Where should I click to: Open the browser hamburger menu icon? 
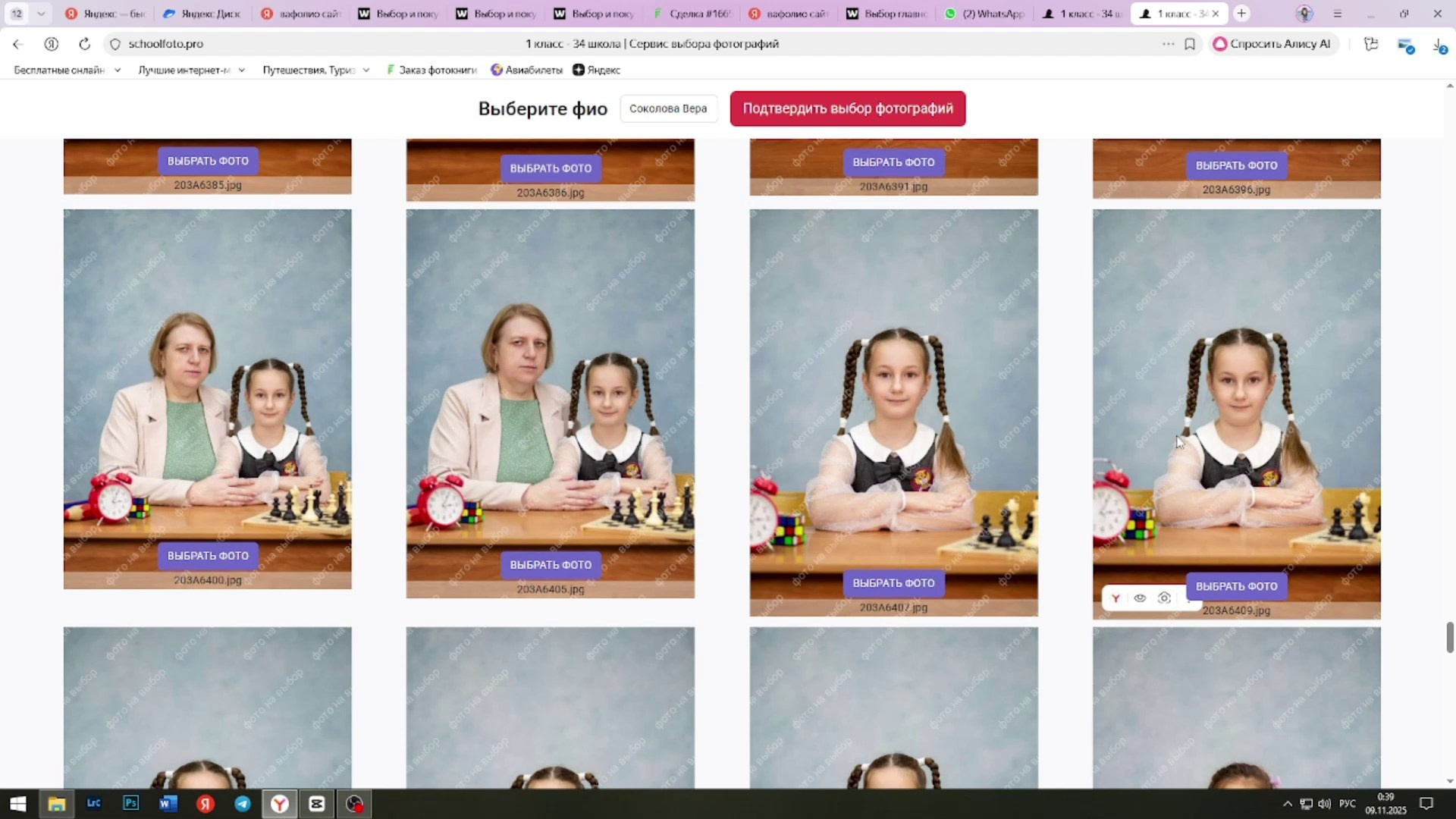point(1338,14)
